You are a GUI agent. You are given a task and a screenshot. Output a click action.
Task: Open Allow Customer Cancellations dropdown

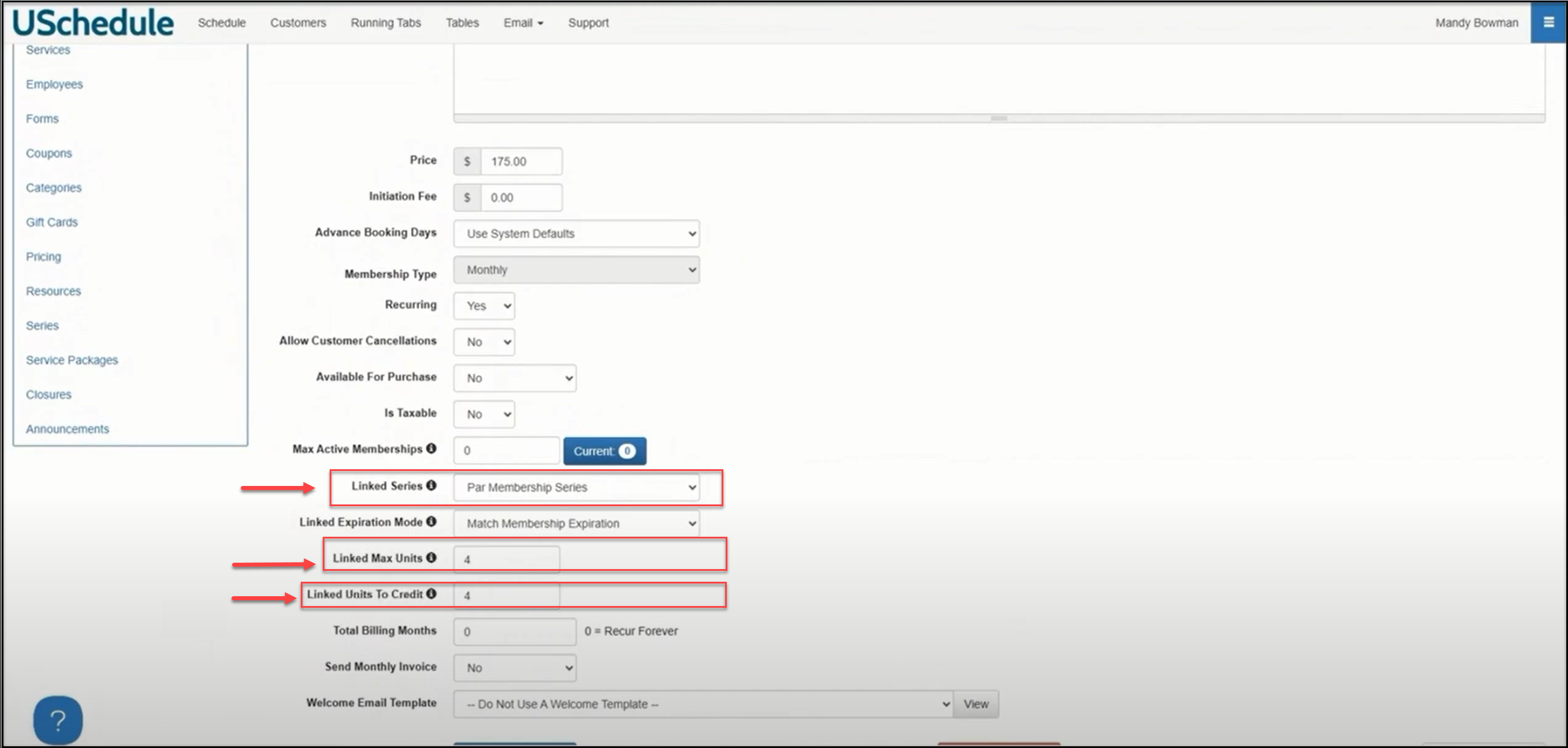(x=484, y=342)
